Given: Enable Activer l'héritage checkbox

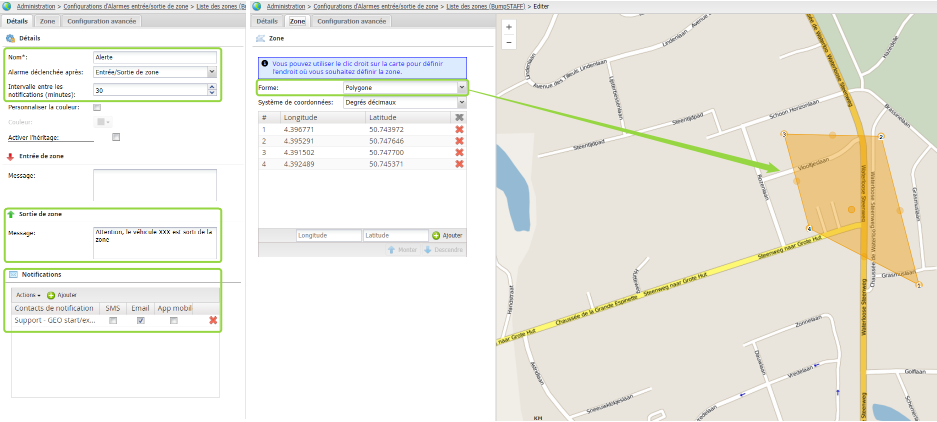Looking at the screenshot, I should 116,137.
